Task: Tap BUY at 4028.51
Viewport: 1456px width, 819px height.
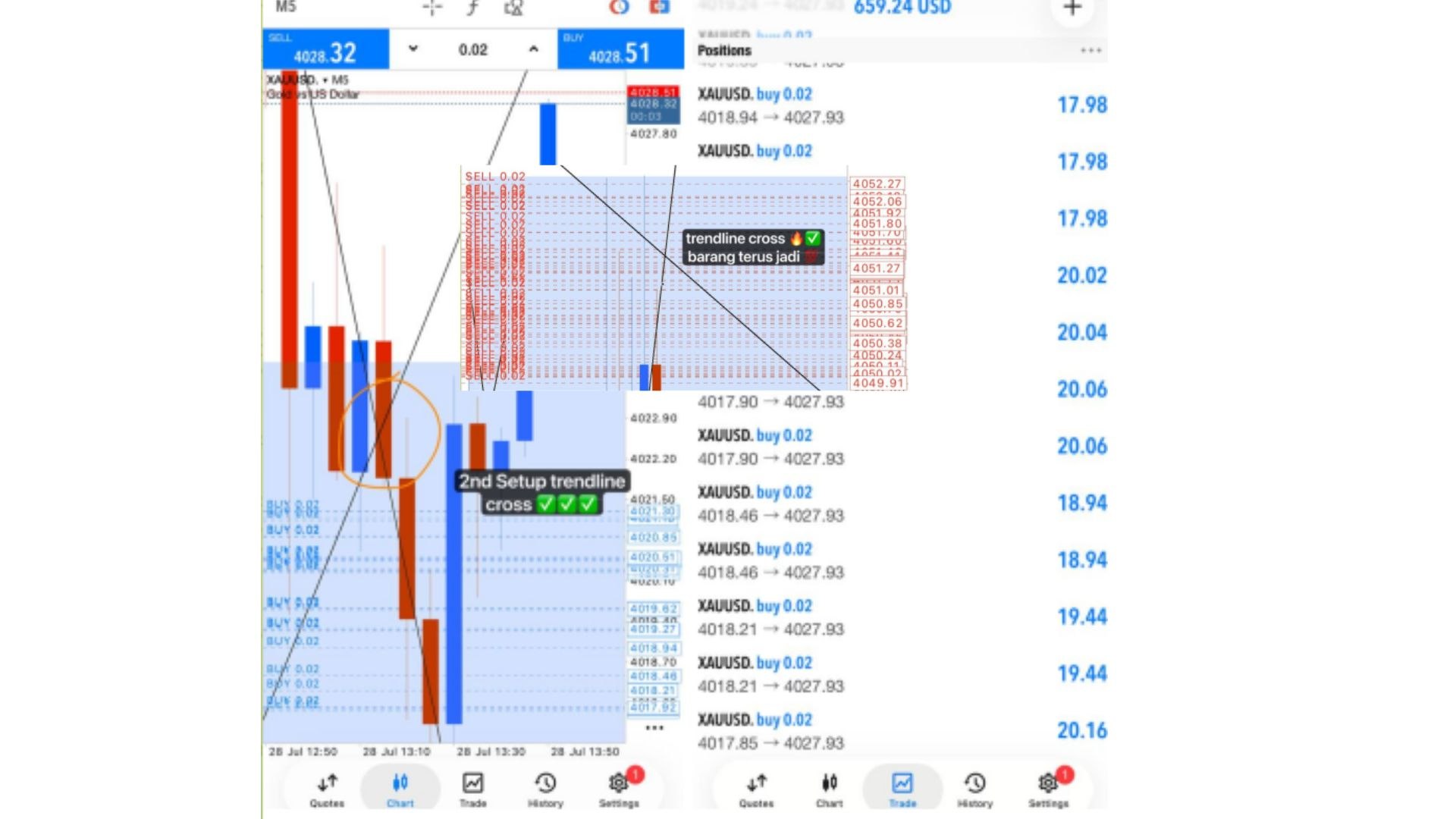Action: pos(620,49)
